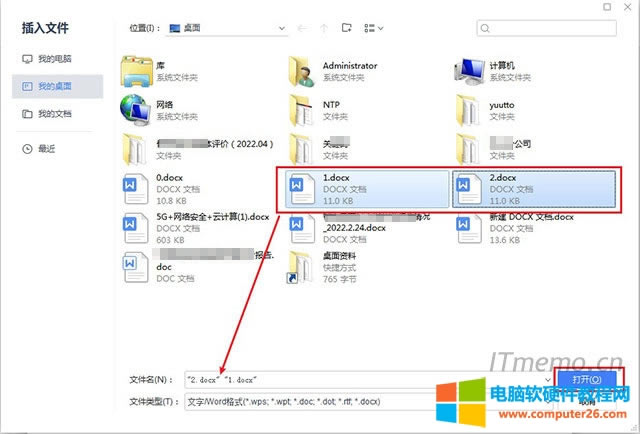
Task: Click the search magnifier icon
Action: click(x=485, y=28)
